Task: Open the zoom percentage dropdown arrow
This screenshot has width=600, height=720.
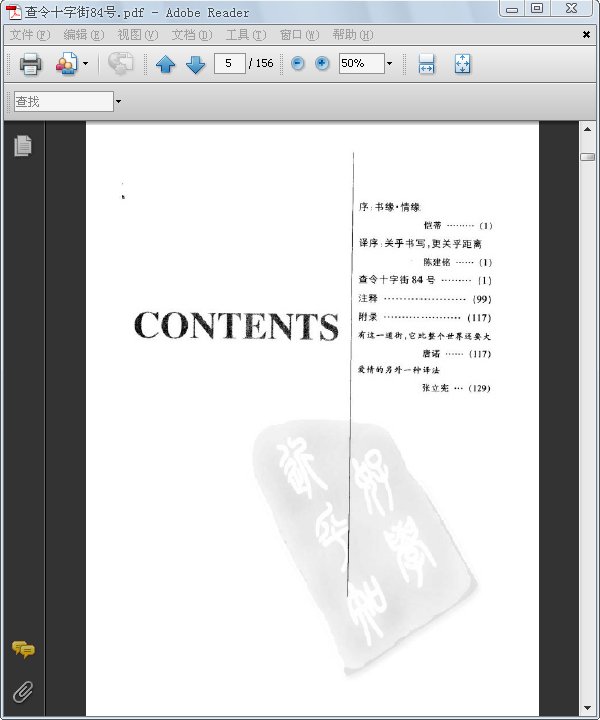Action: 389,63
